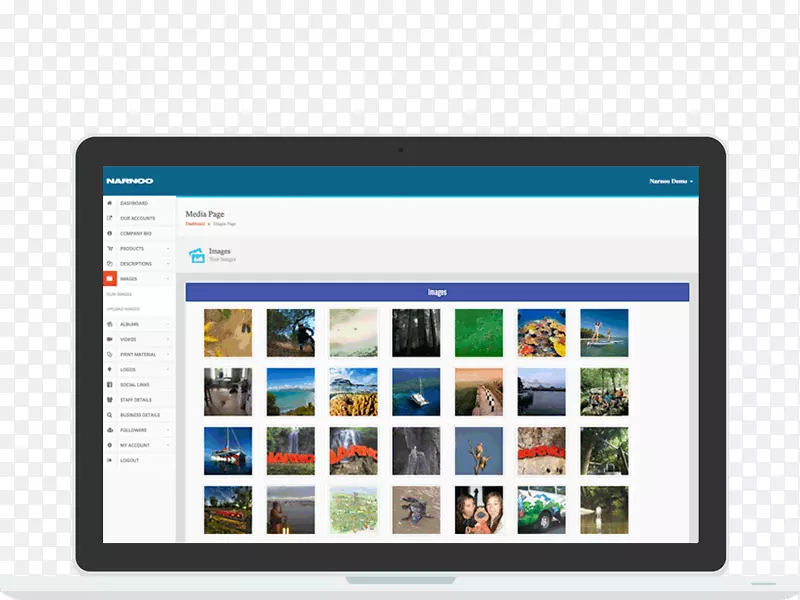Click the Business Details magnifier icon
This screenshot has height=600, width=800.
coord(110,415)
